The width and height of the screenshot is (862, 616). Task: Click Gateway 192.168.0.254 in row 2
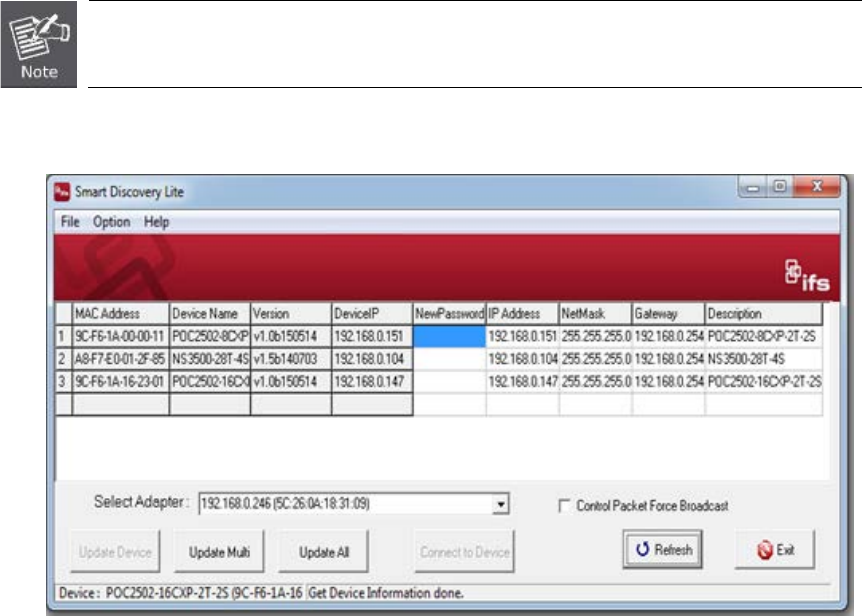[x=668, y=359]
